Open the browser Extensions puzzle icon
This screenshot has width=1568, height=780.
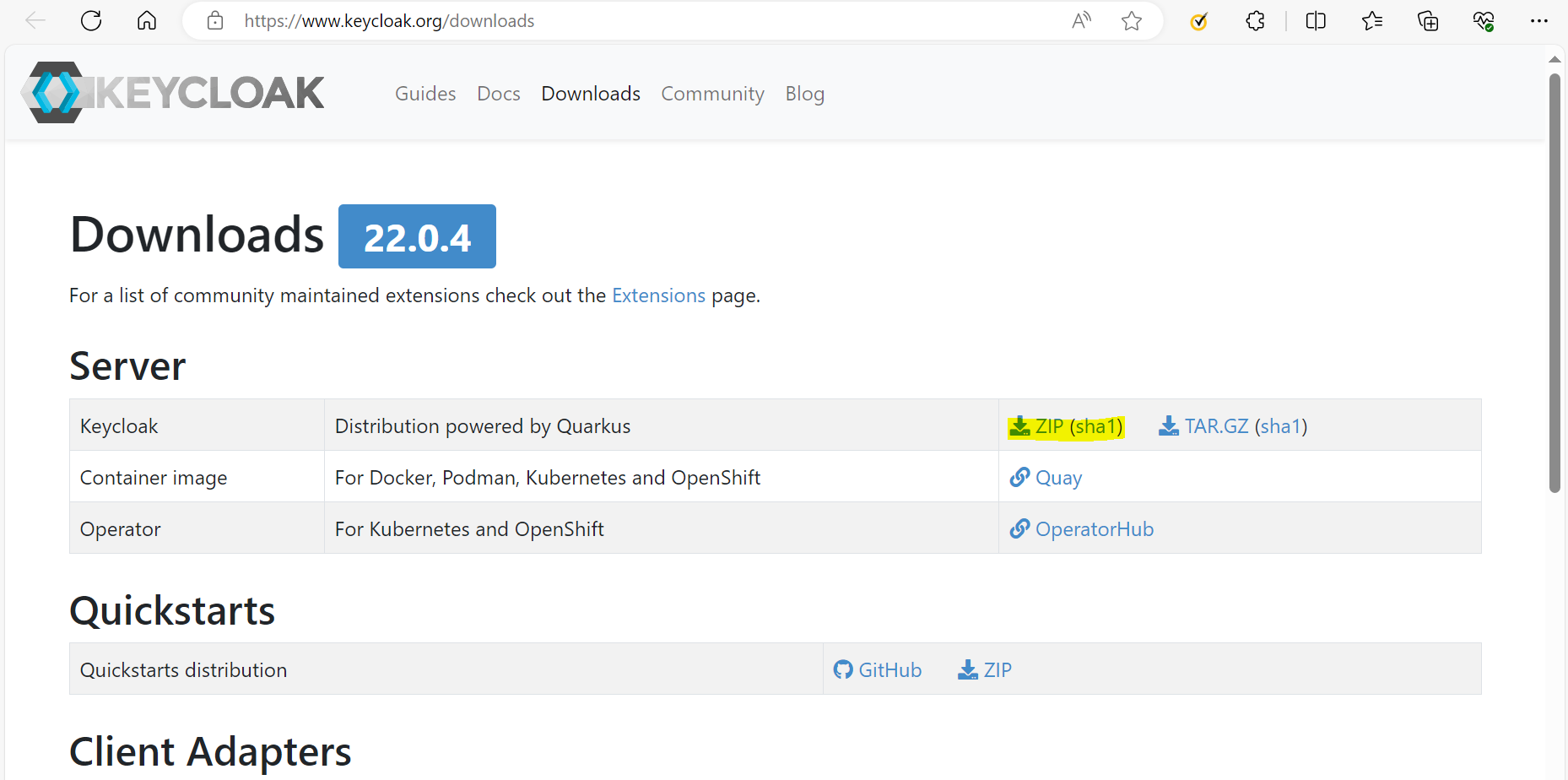[x=1255, y=21]
